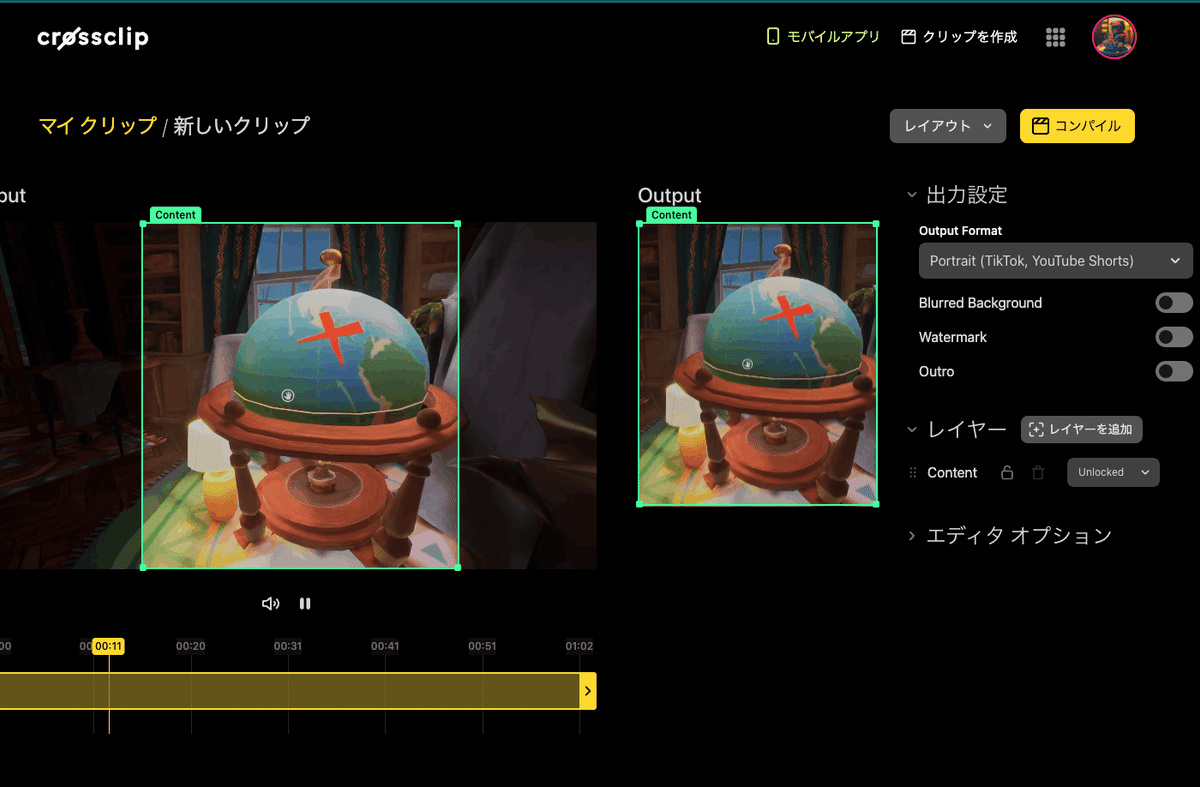The image size is (1200, 787).
Task: Click the yellow clip range bar
Action: coord(290,691)
